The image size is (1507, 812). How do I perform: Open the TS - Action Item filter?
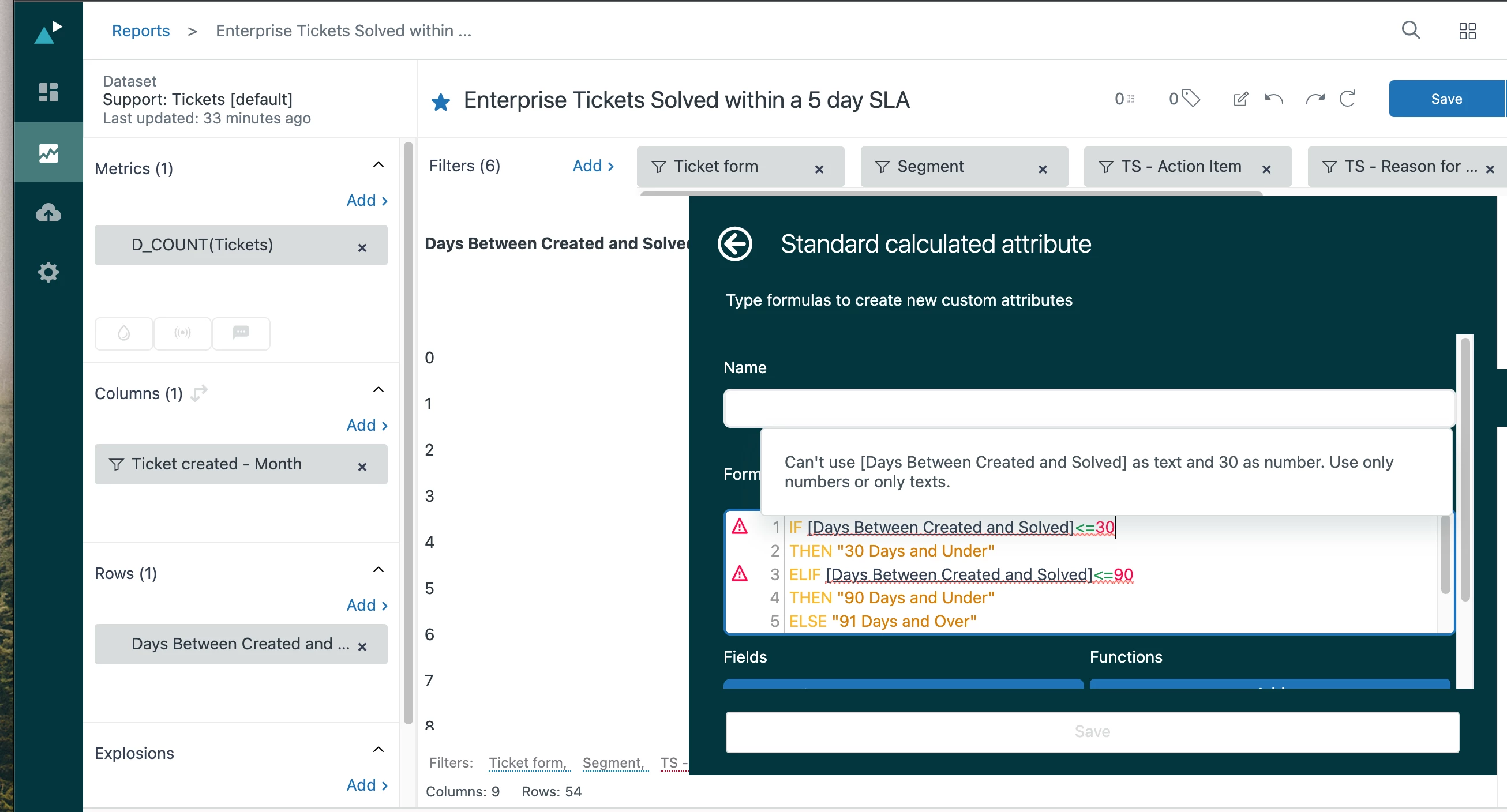[1180, 167]
